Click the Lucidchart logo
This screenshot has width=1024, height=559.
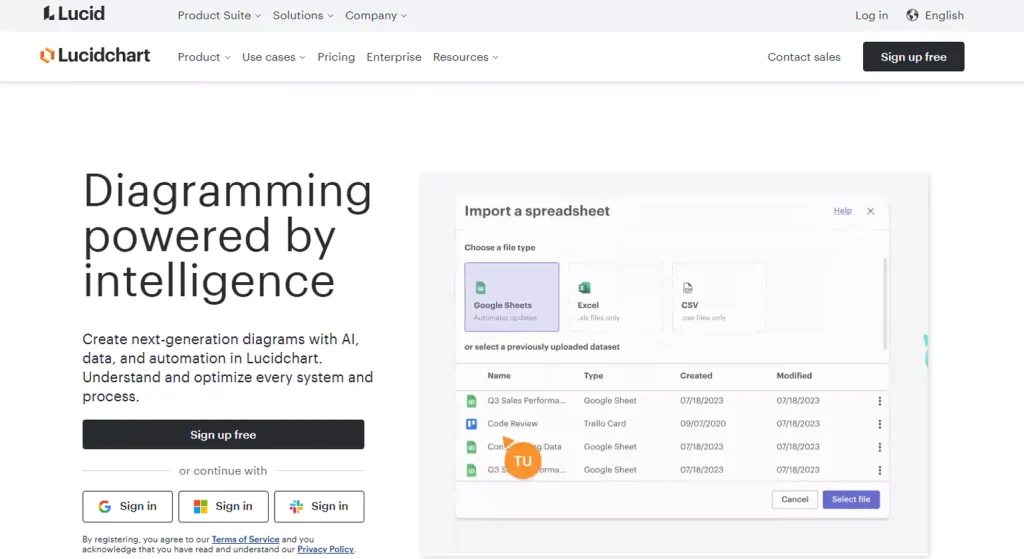tap(95, 56)
